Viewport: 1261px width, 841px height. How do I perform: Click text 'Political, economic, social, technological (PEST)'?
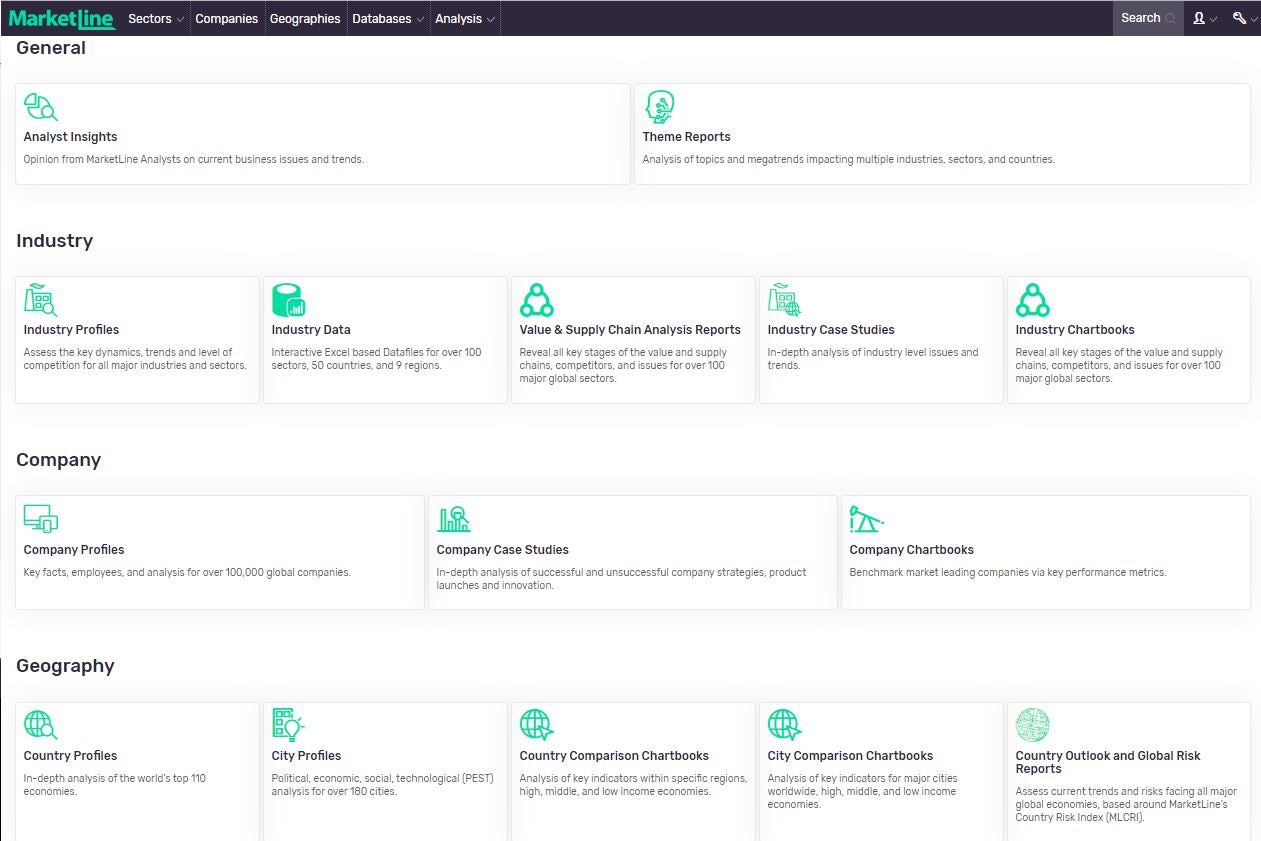pos(383,778)
